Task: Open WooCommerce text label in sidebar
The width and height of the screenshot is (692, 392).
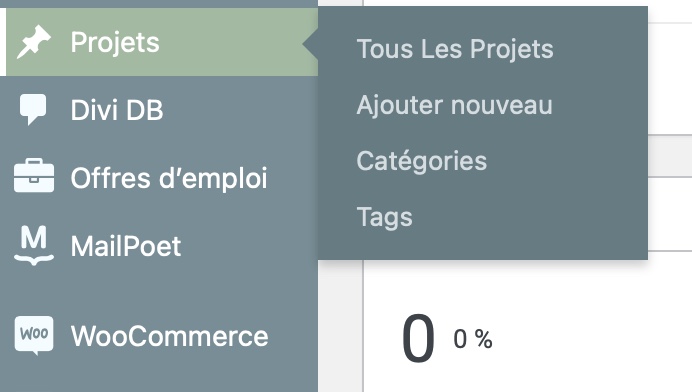Action: pyautogui.click(x=169, y=336)
